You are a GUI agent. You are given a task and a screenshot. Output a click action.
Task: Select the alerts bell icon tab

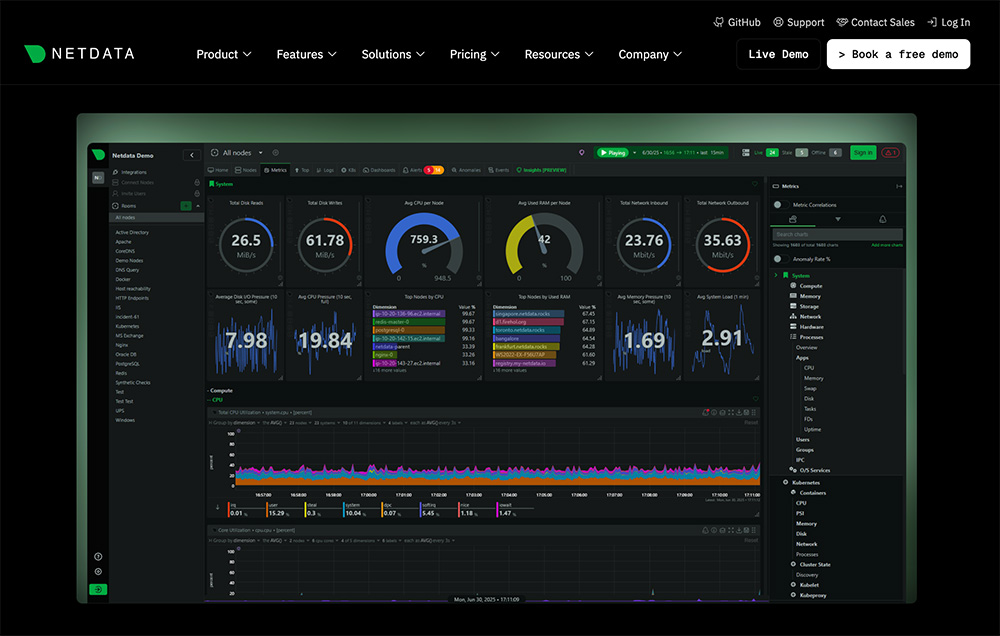[883, 219]
